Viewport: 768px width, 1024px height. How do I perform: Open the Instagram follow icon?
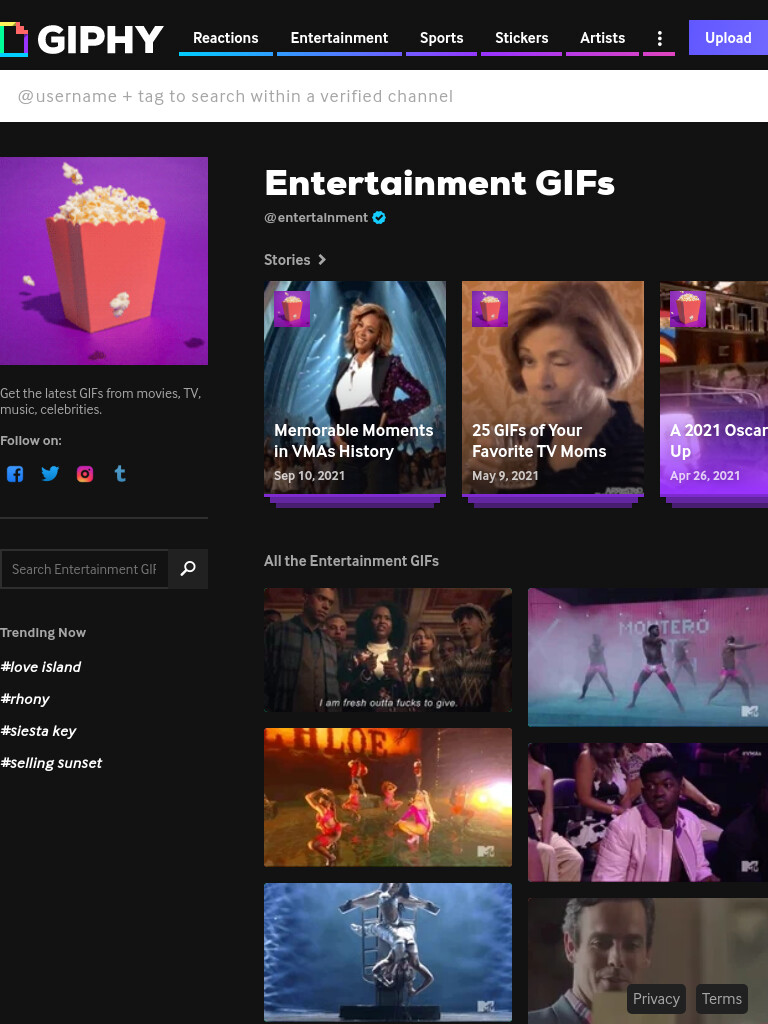point(85,473)
